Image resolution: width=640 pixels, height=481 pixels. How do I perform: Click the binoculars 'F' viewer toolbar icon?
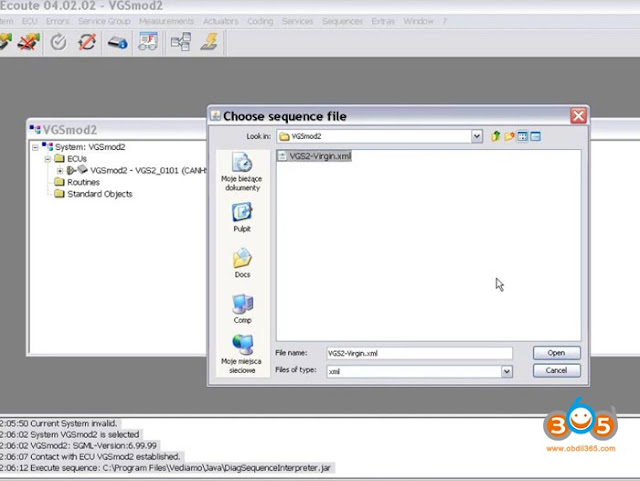click(x=148, y=42)
